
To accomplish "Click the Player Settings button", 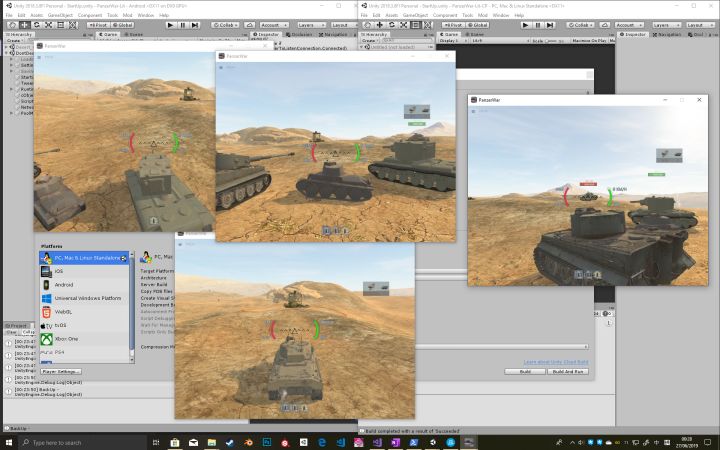I will click(61, 371).
